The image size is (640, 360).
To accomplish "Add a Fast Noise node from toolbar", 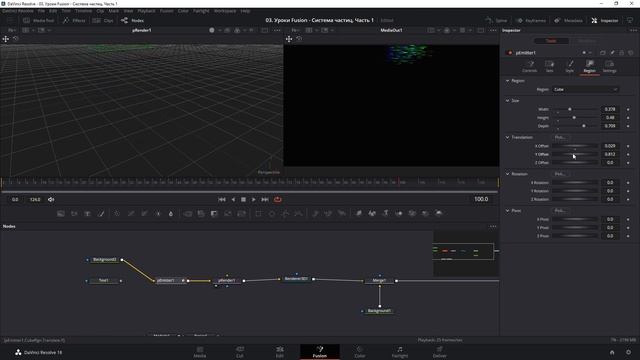I will [x=74, y=213].
